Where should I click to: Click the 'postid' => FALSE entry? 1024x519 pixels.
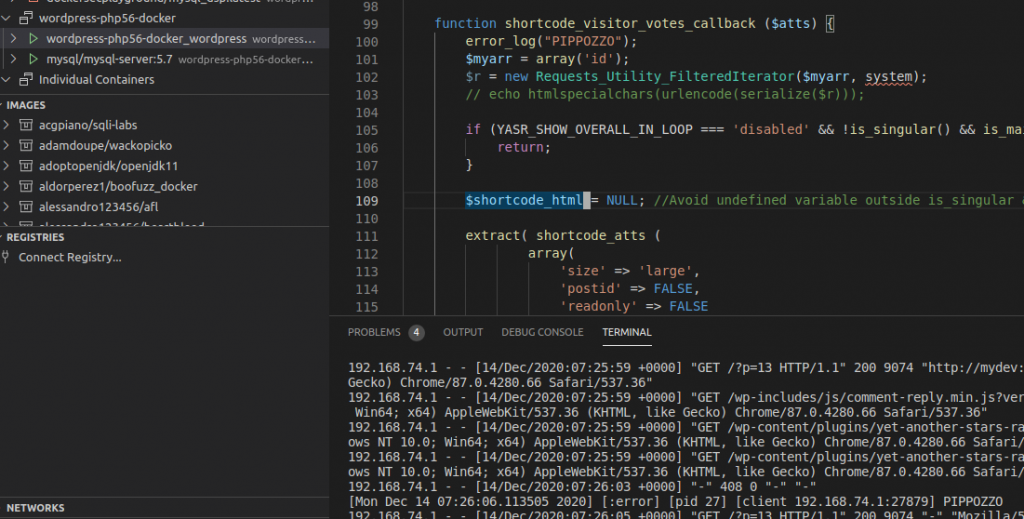click(630, 288)
